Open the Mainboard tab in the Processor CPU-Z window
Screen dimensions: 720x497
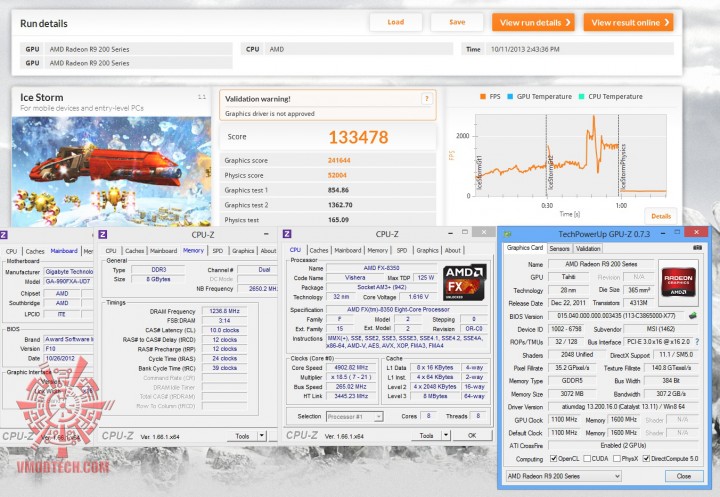(x=348, y=250)
